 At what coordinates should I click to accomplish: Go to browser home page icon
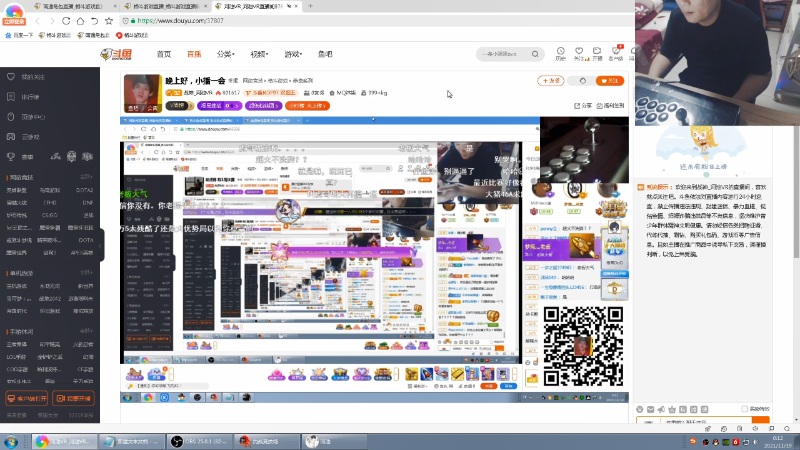tap(80, 21)
